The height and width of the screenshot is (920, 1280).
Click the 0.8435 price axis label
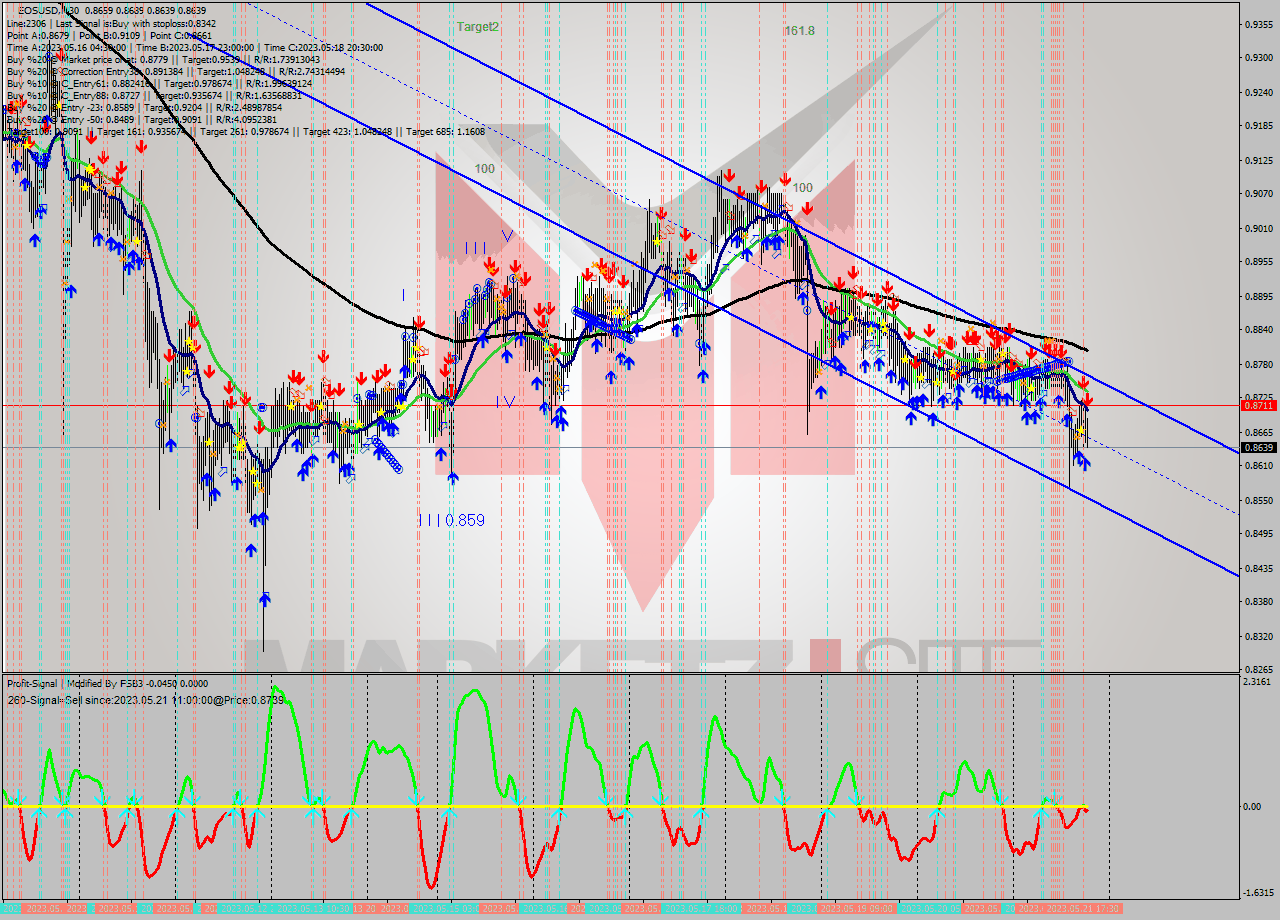(x=1257, y=567)
